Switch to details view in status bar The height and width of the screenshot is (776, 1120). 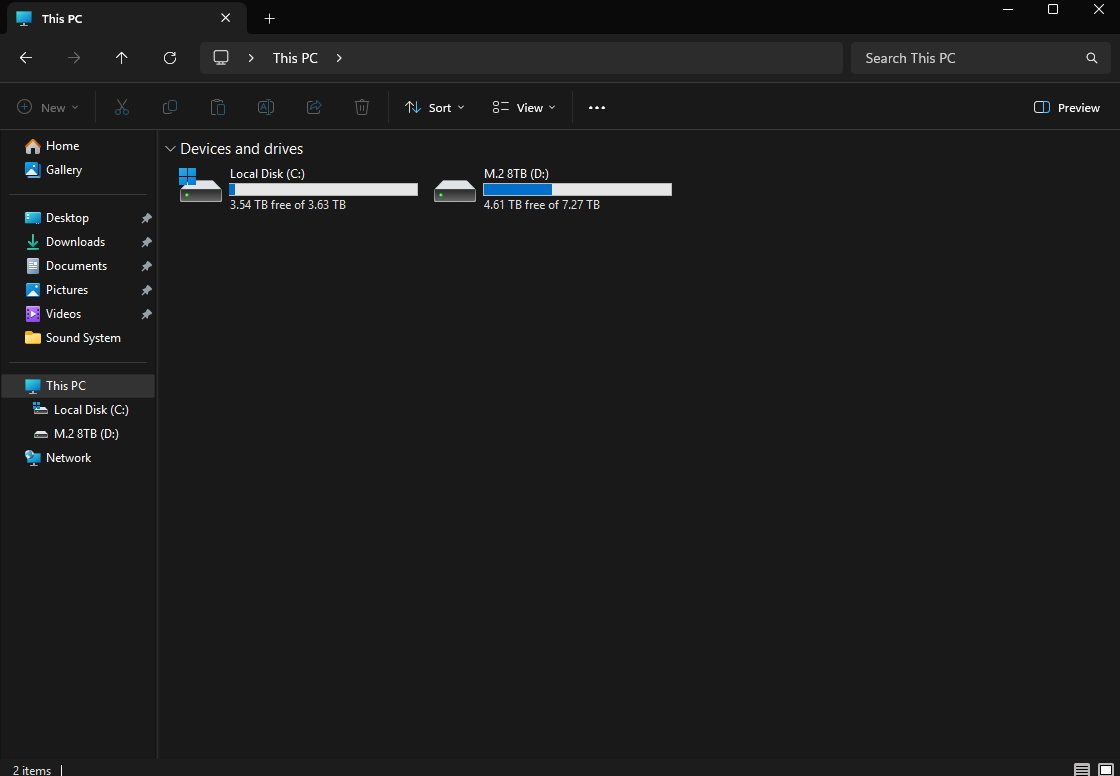click(1082, 770)
